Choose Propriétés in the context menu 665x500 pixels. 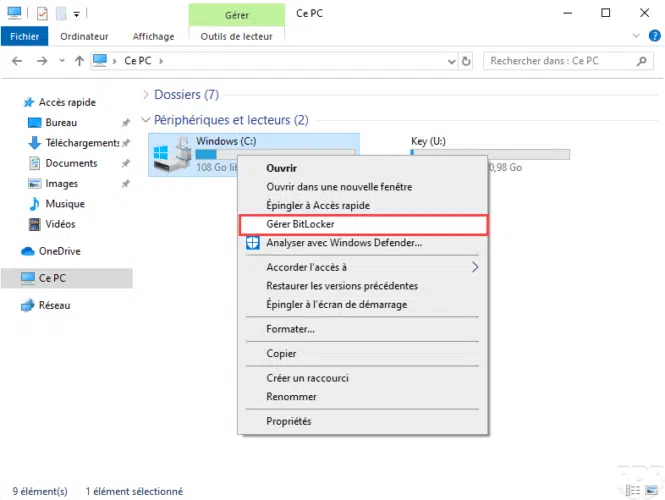tap(289, 422)
